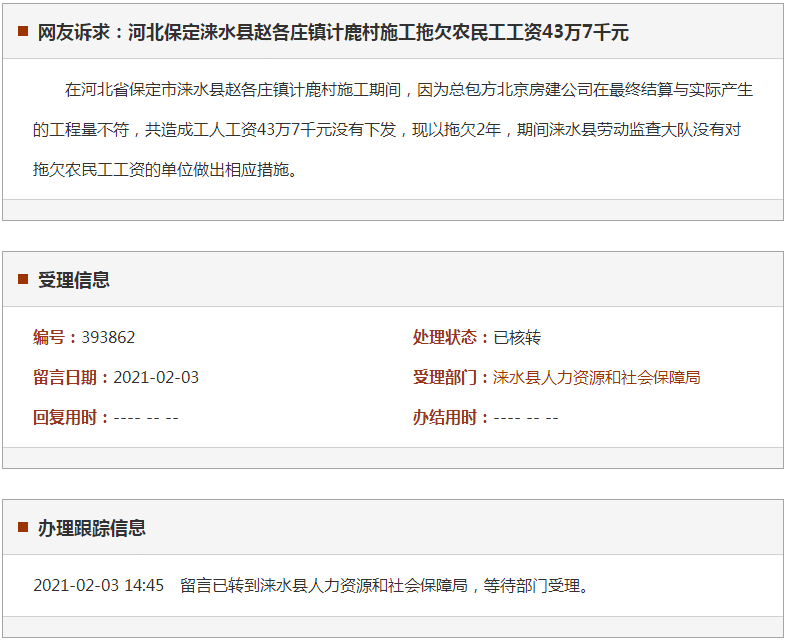Click the empty 办结用时 dashes value

point(526,417)
